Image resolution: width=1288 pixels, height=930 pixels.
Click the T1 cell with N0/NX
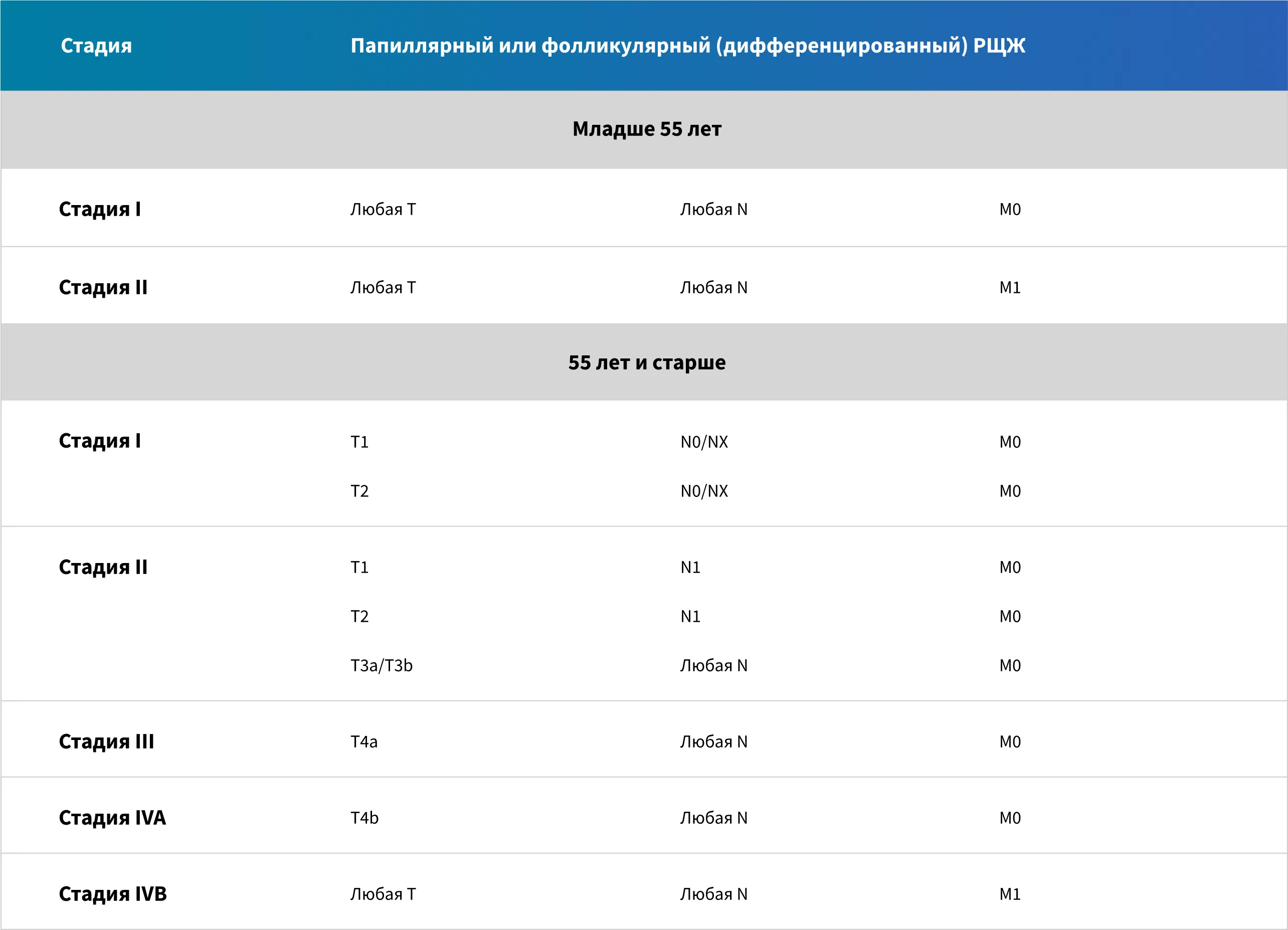(x=359, y=442)
